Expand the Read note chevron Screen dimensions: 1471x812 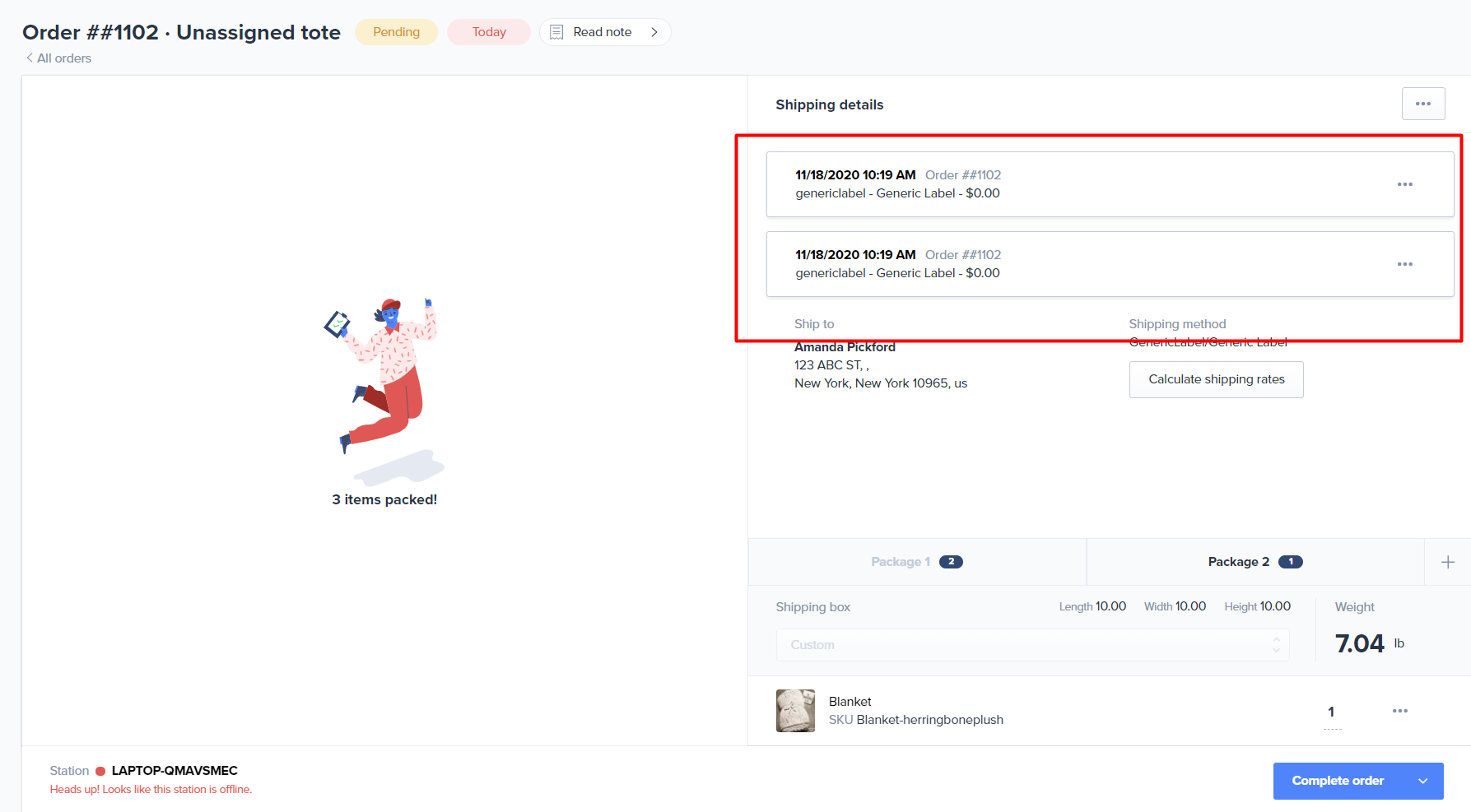(x=654, y=32)
